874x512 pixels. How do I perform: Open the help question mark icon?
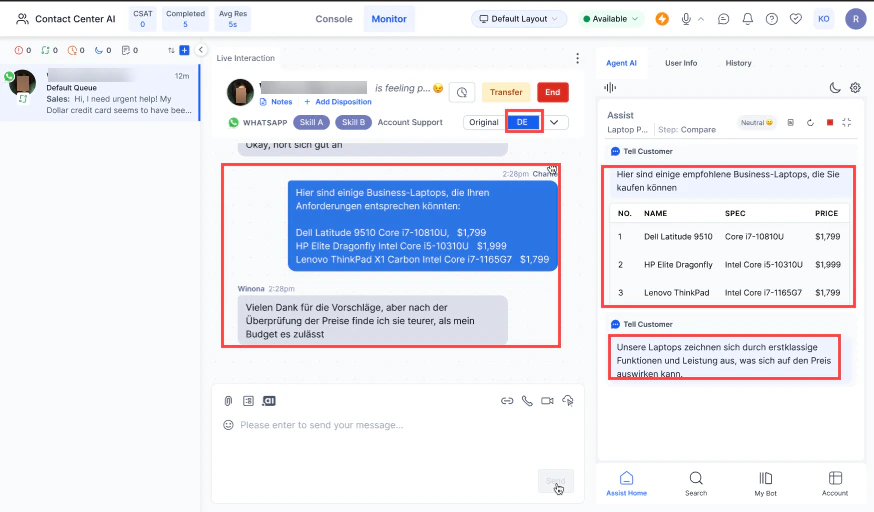(x=771, y=19)
